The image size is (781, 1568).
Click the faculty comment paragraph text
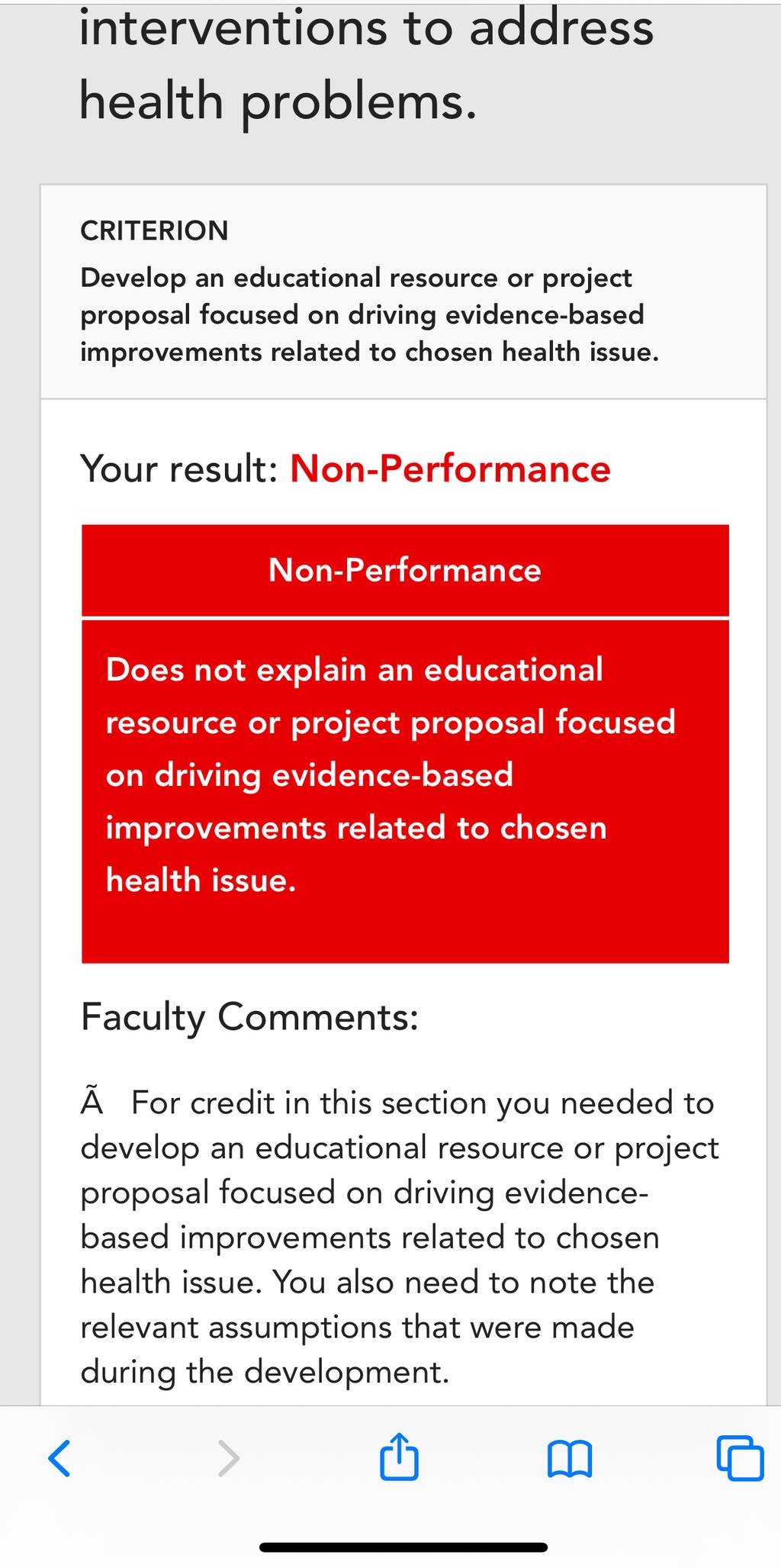click(x=400, y=1238)
